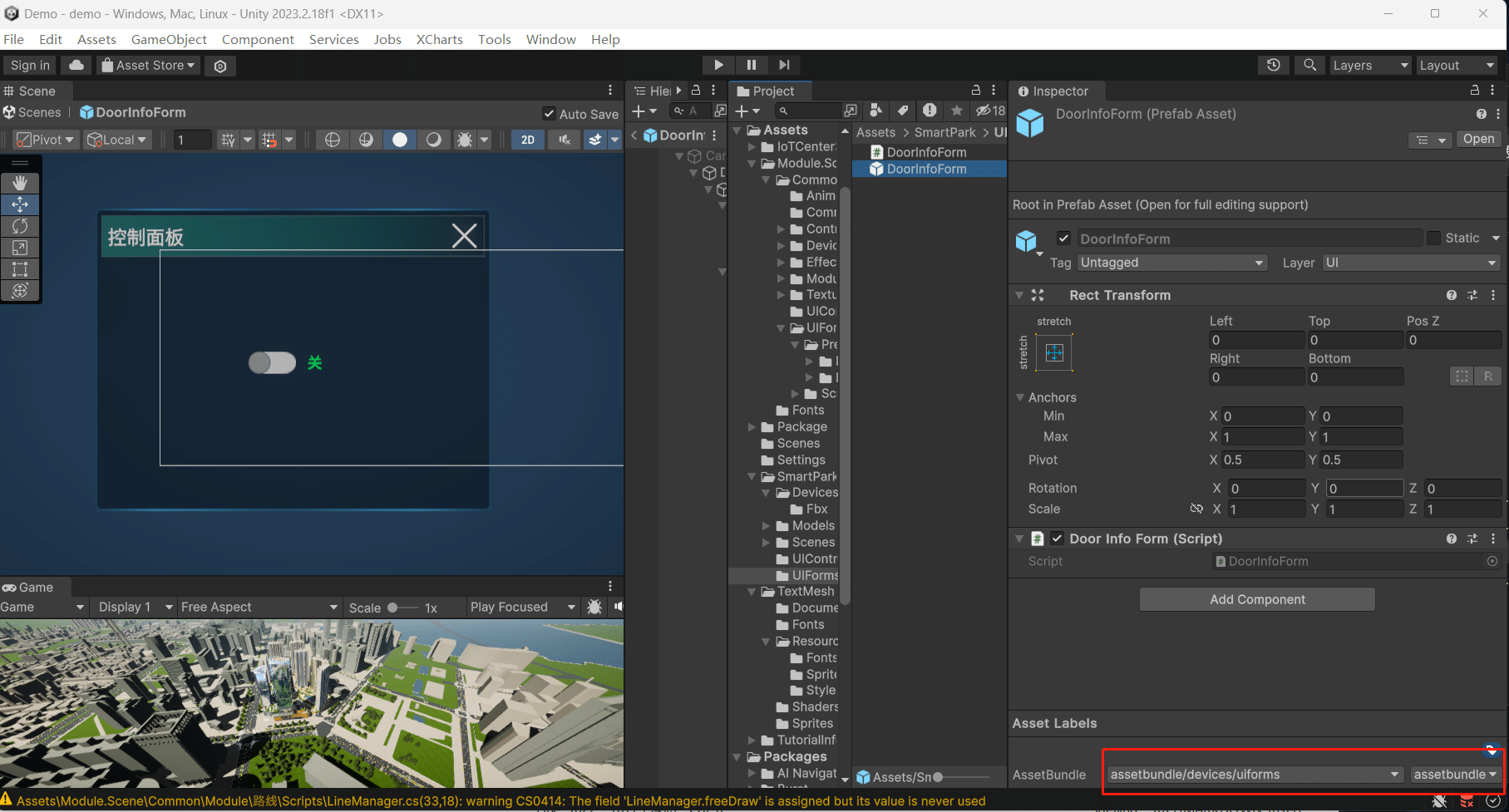The height and width of the screenshot is (812, 1509).
Task: Toggle the 2D scene view mode
Action: pos(528,140)
